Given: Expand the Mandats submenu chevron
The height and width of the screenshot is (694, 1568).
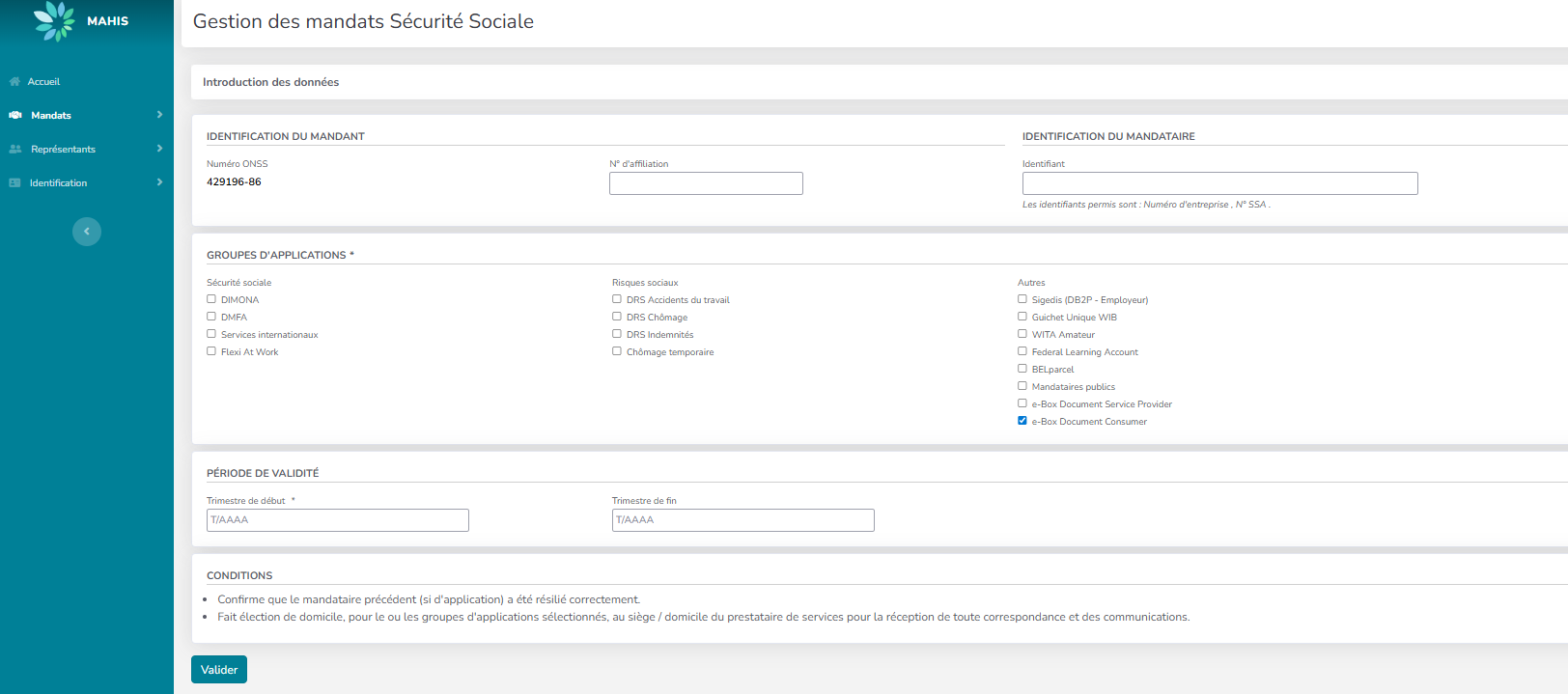Looking at the screenshot, I should click(159, 115).
